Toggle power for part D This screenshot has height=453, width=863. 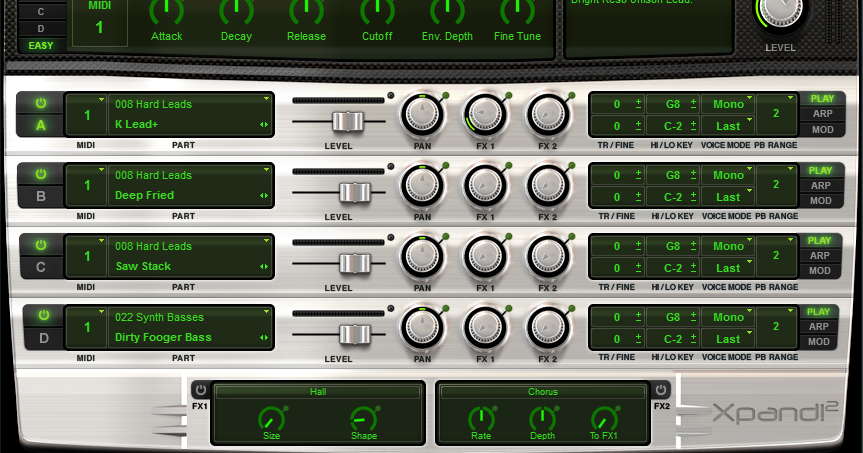[x=43, y=315]
